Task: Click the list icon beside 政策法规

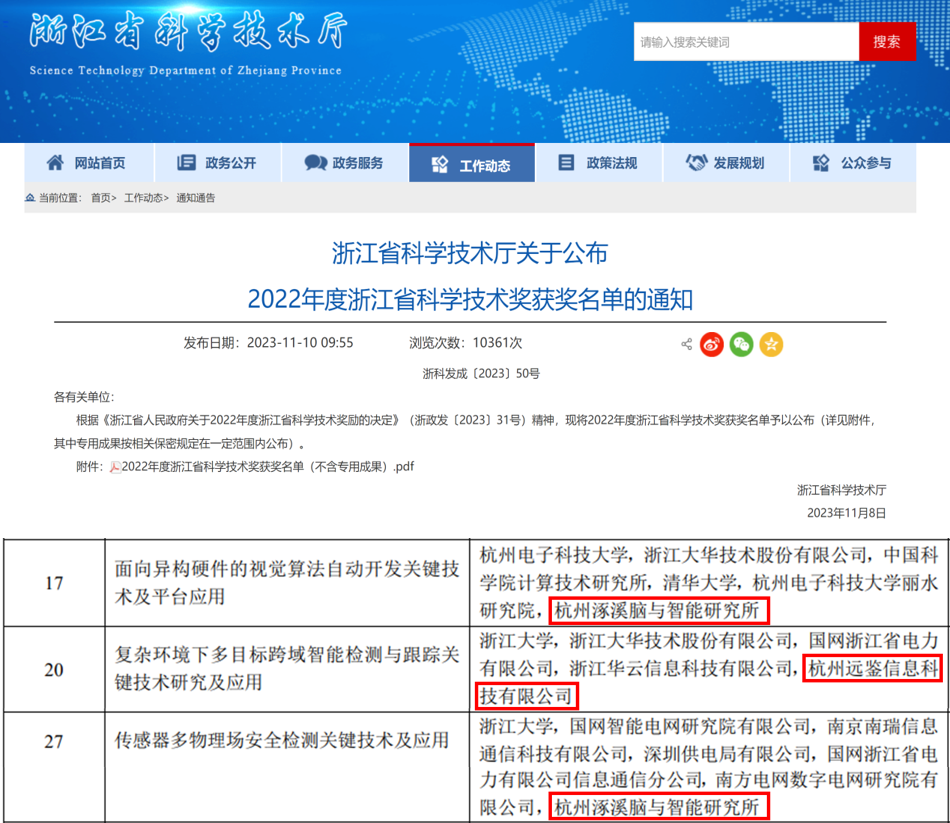Action: [x=566, y=162]
